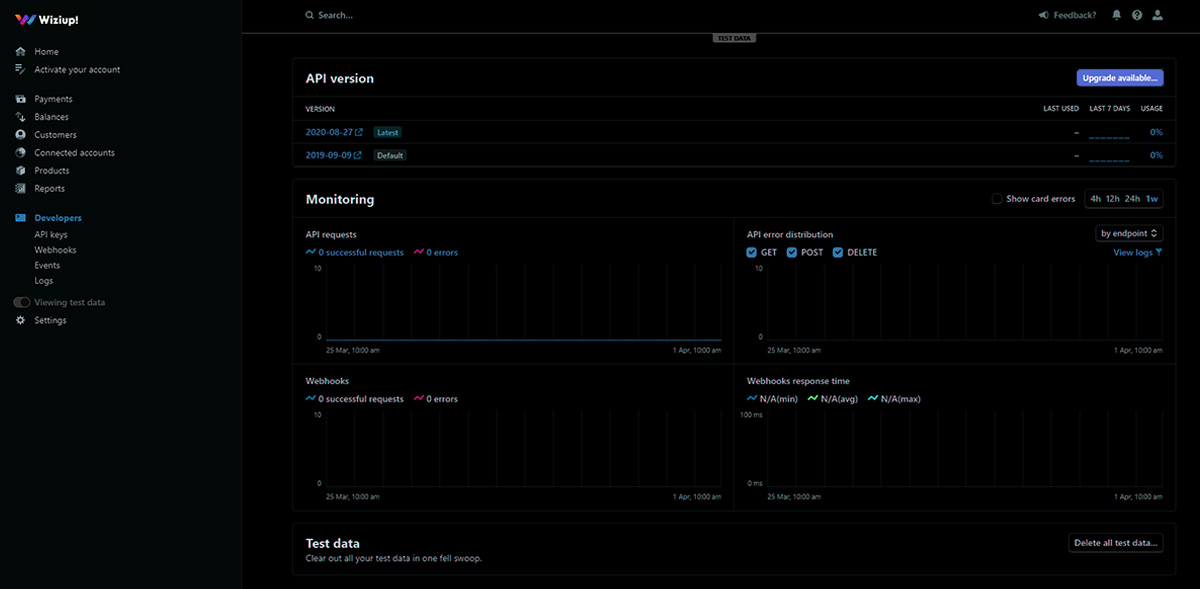Open the by endpoint dropdown
Screen dimensions: 1200x589
[x=1129, y=233]
